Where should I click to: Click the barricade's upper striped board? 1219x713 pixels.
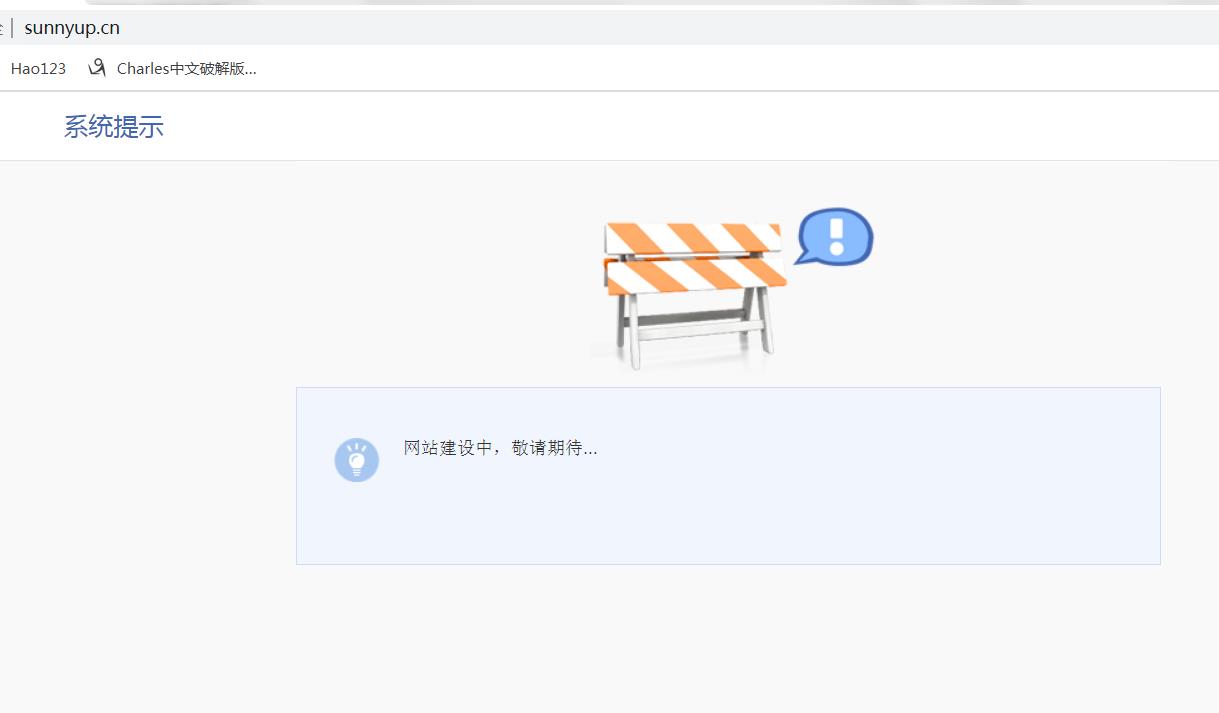click(692, 238)
